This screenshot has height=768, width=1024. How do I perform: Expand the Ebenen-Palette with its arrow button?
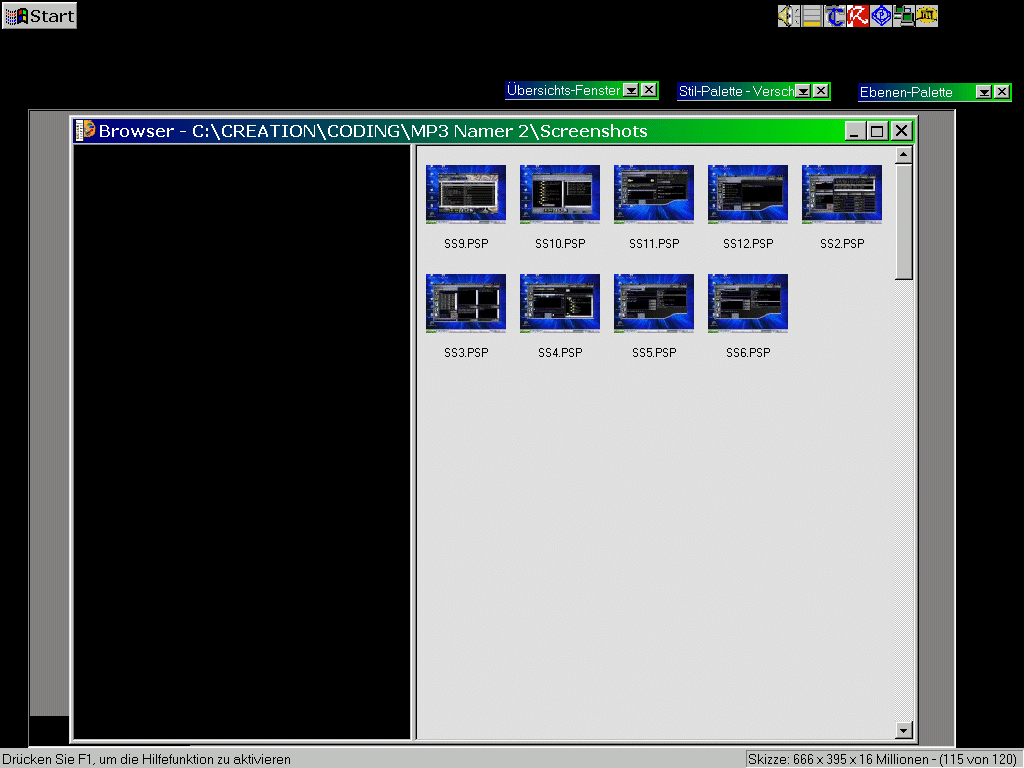pyautogui.click(x=983, y=92)
